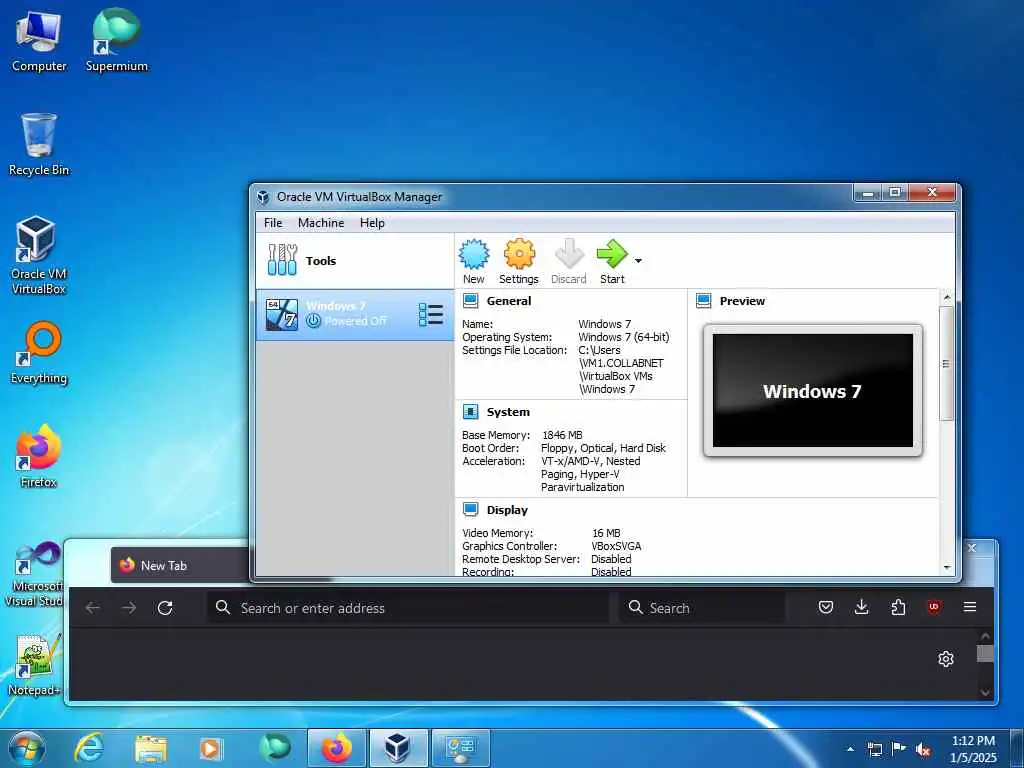Screen dimensions: 1024x768
Task: Click the muted volume tray icon
Action: coord(923,749)
